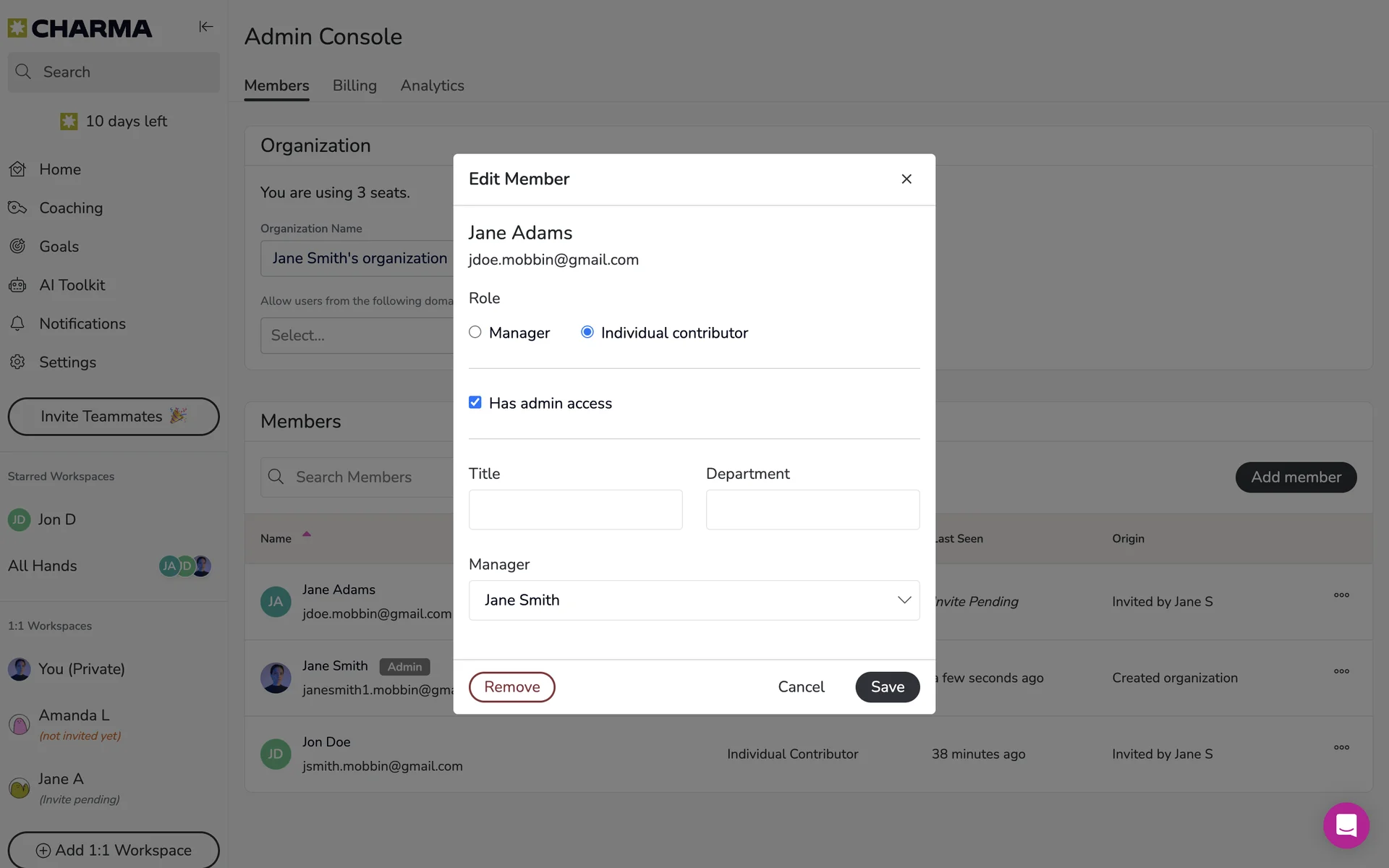Switch to the Billing tab

pyautogui.click(x=354, y=85)
